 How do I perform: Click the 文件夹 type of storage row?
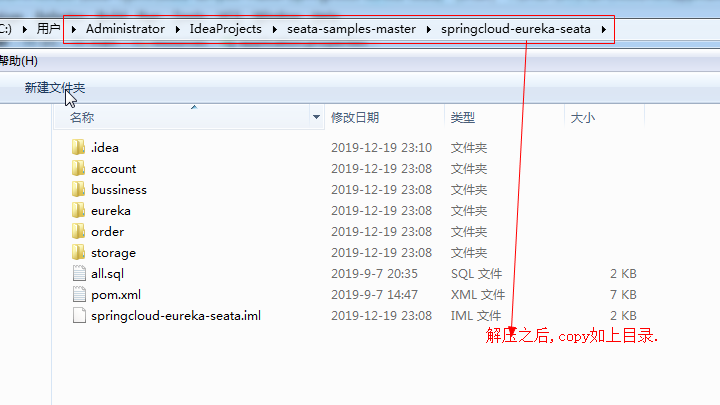[x=469, y=253]
